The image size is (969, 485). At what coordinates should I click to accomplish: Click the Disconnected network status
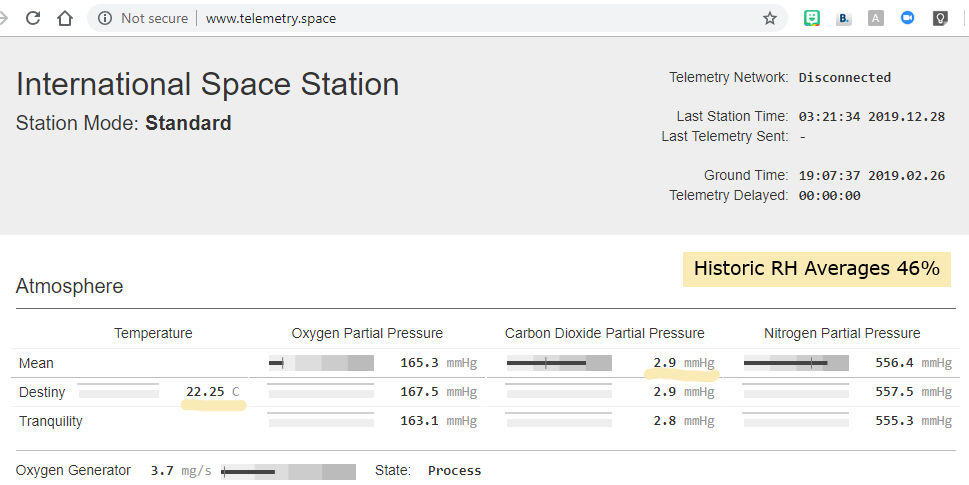844,78
